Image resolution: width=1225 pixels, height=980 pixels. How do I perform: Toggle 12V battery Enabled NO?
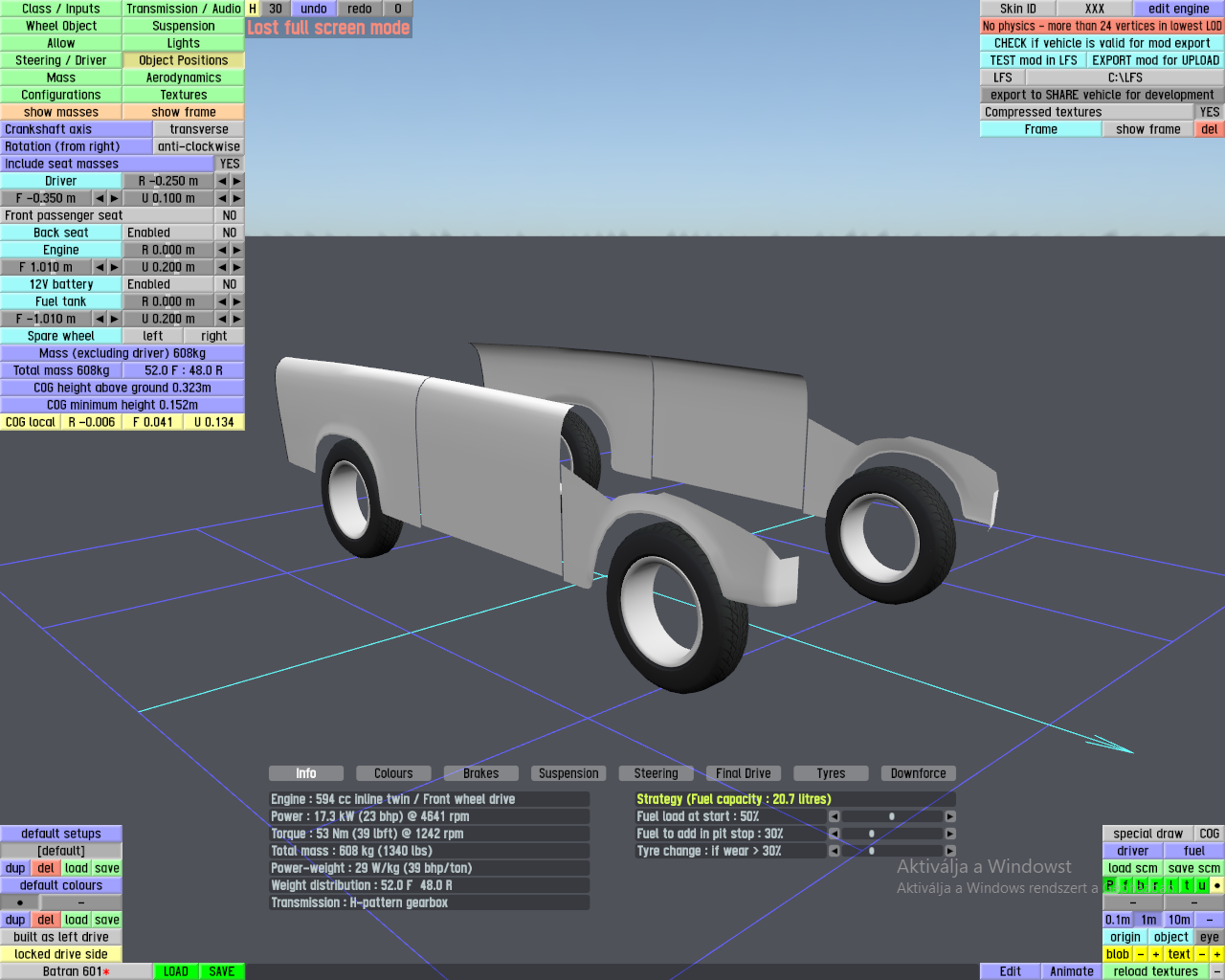coord(230,284)
